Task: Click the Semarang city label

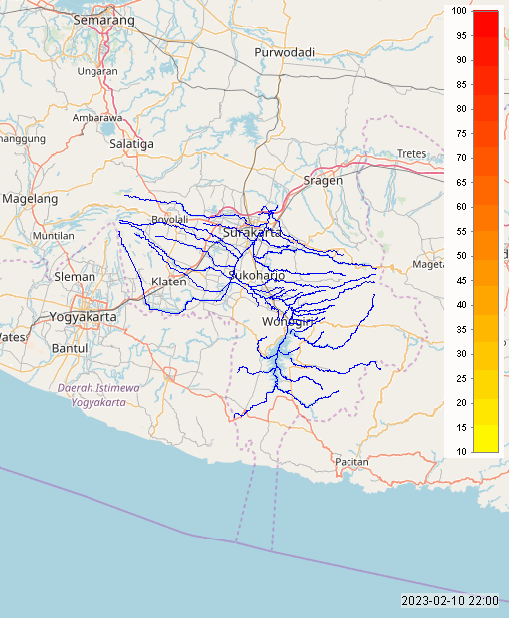Action: point(104,20)
